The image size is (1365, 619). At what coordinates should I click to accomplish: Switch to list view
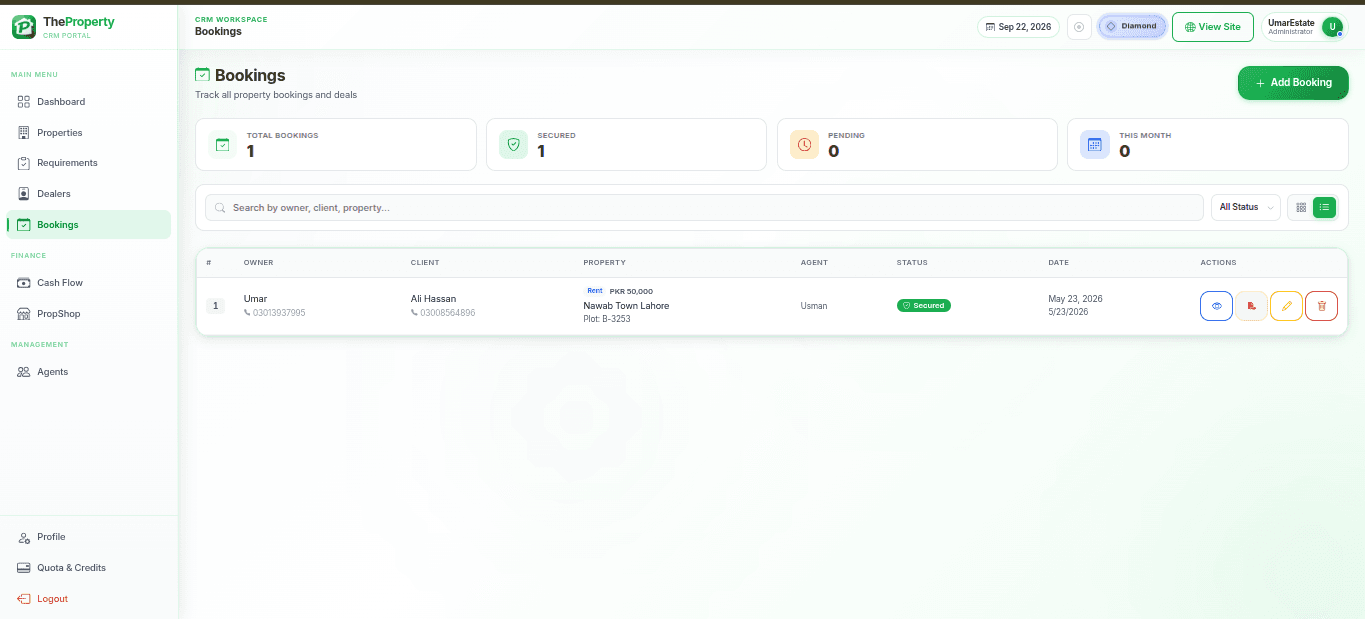[x=1324, y=207]
